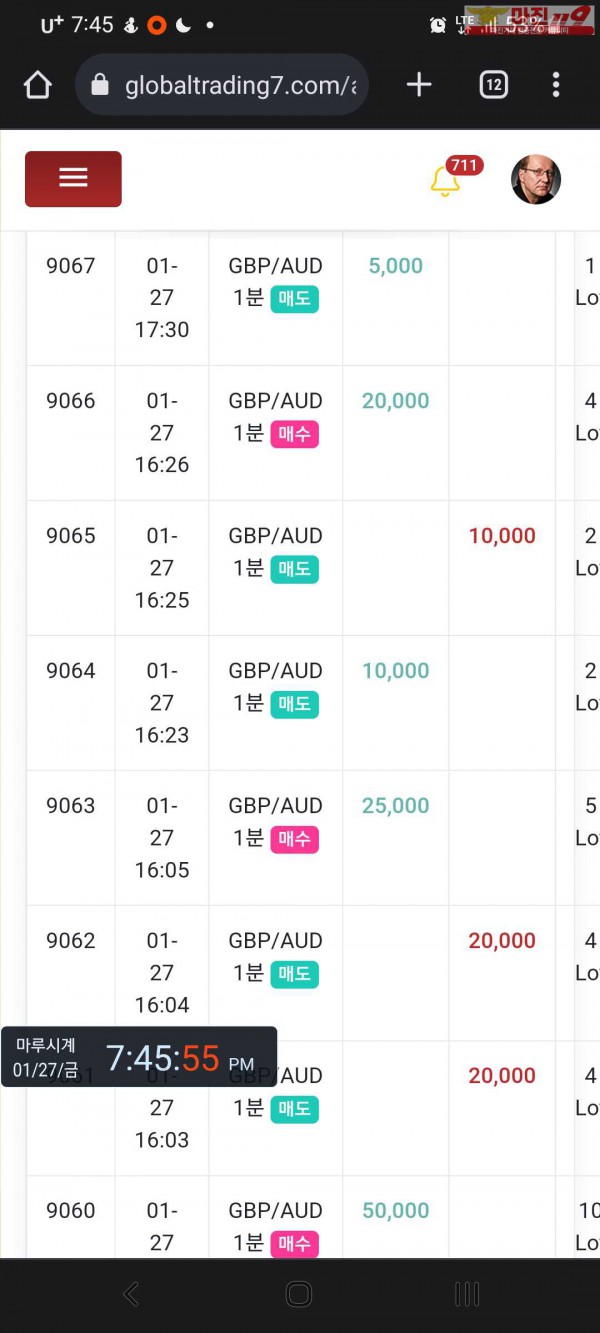Show the 12 open tabs
The width and height of the screenshot is (600, 1333).
[x=493, y=86]
